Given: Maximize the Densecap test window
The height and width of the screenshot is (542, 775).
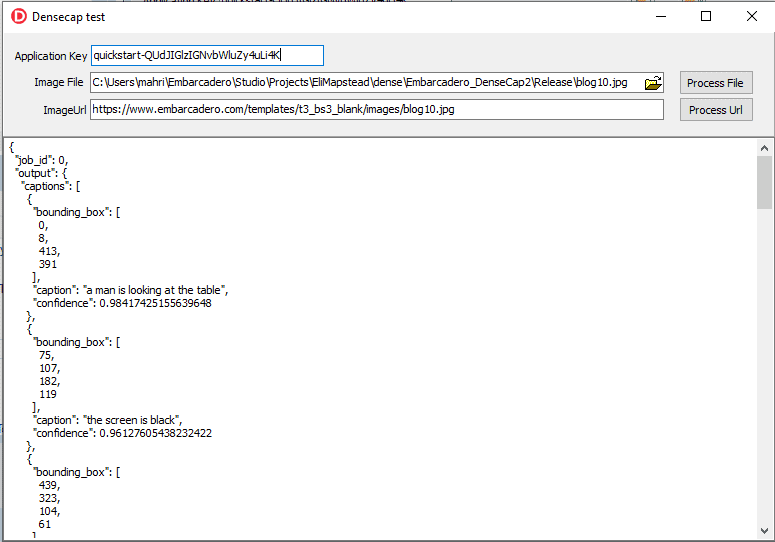Looking at the screenshot, I should pyautogui.click(x=706, y=16).
